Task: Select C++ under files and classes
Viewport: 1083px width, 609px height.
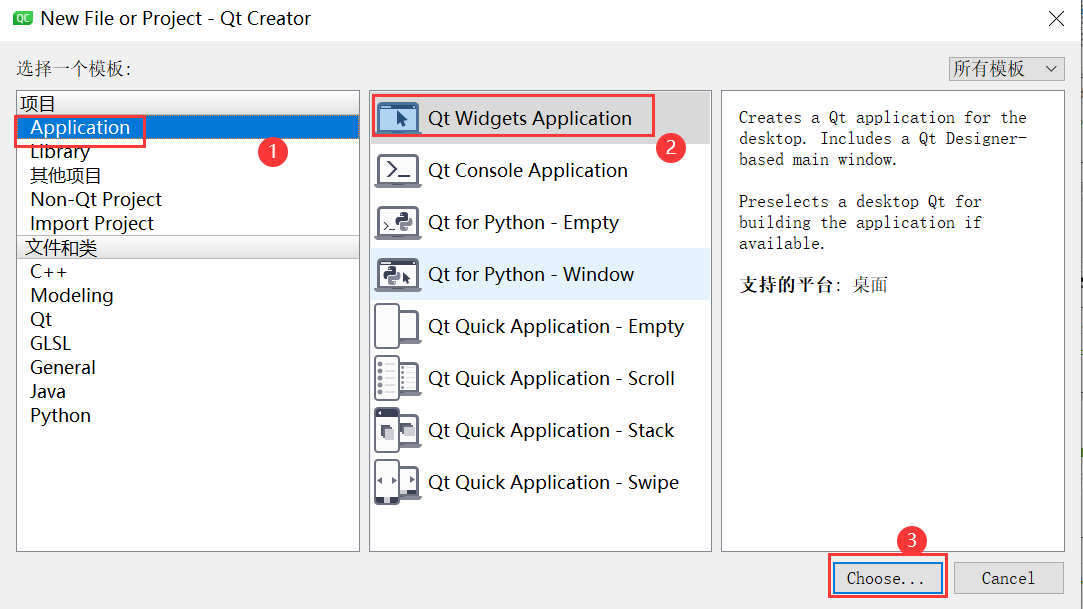Action: tap(188, 271)
